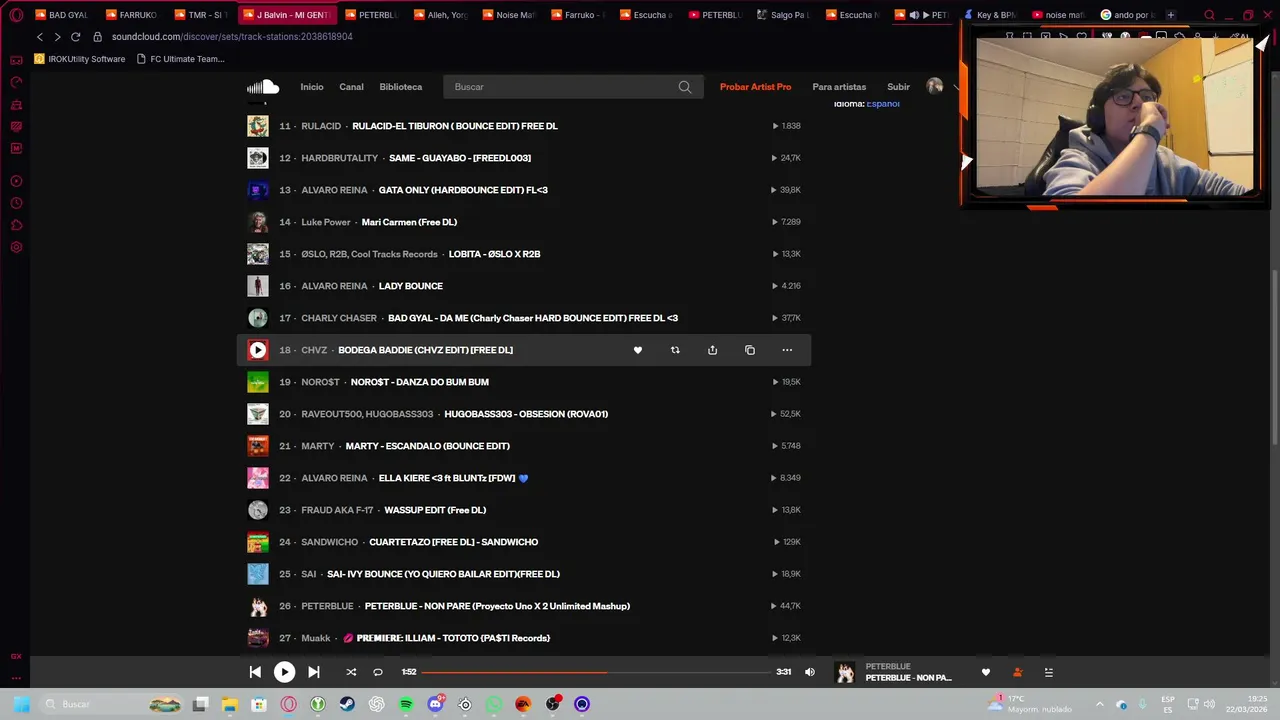Open the Windows Start menu
This screenshot has width=1280, height=720.
(x=21, y=704)
